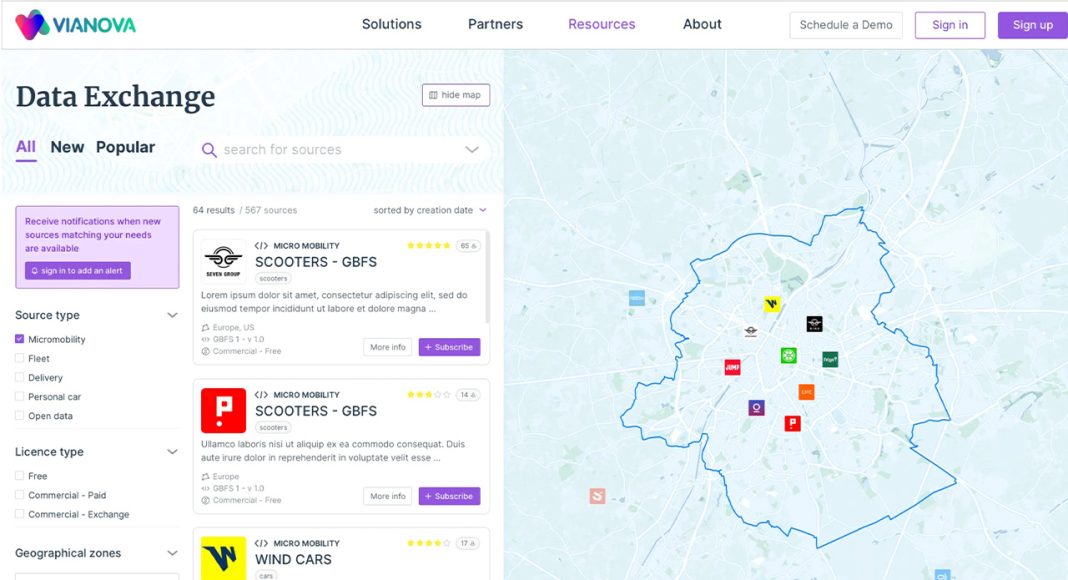
Task: Click the hide map button
Action: coord(456,95)
